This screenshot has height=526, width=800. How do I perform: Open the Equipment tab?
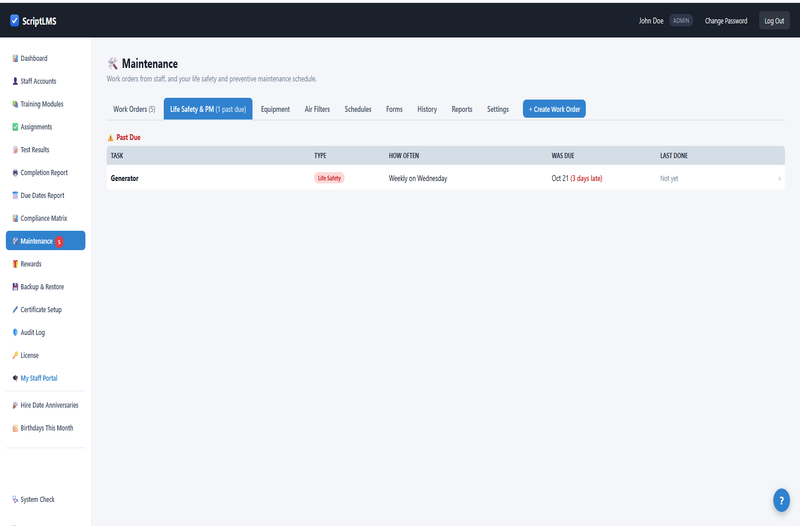275,109
